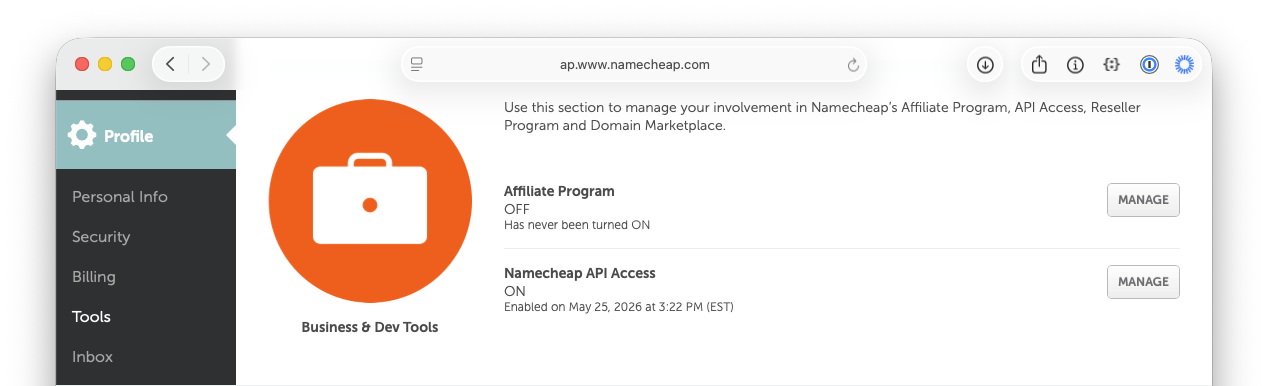This screenshot has height=386, width=1268.
Task: Click the Affiliate Program heading
Action: (x=559, y=191)
